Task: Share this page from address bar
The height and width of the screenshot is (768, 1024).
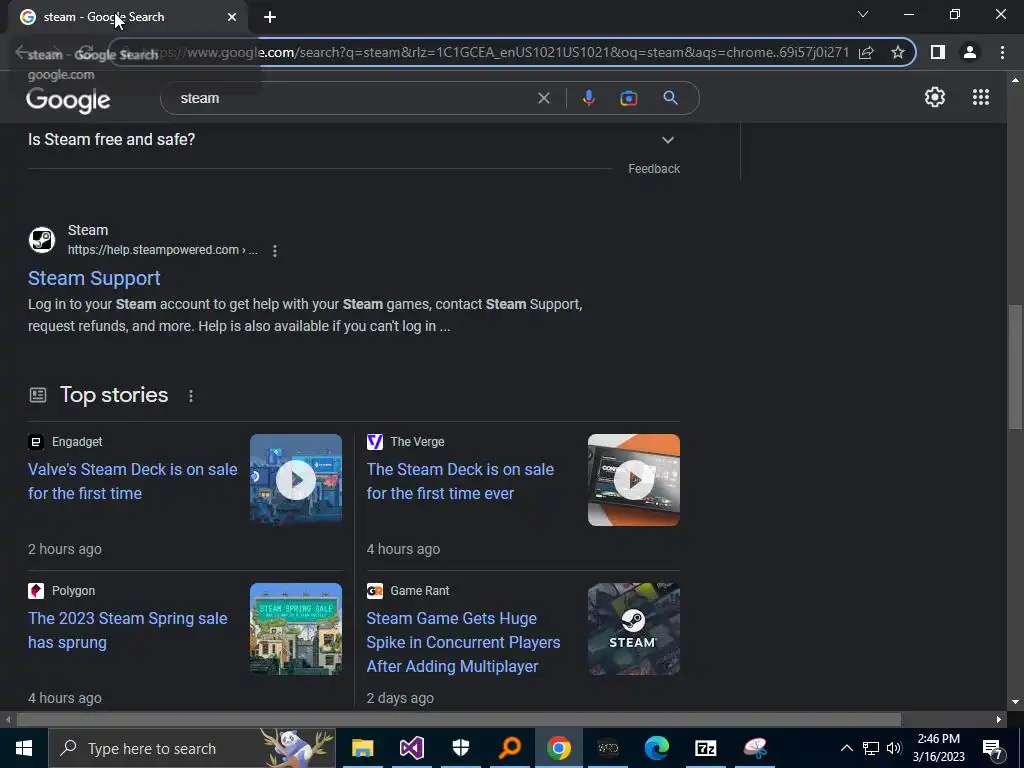Action: point(866,52)
